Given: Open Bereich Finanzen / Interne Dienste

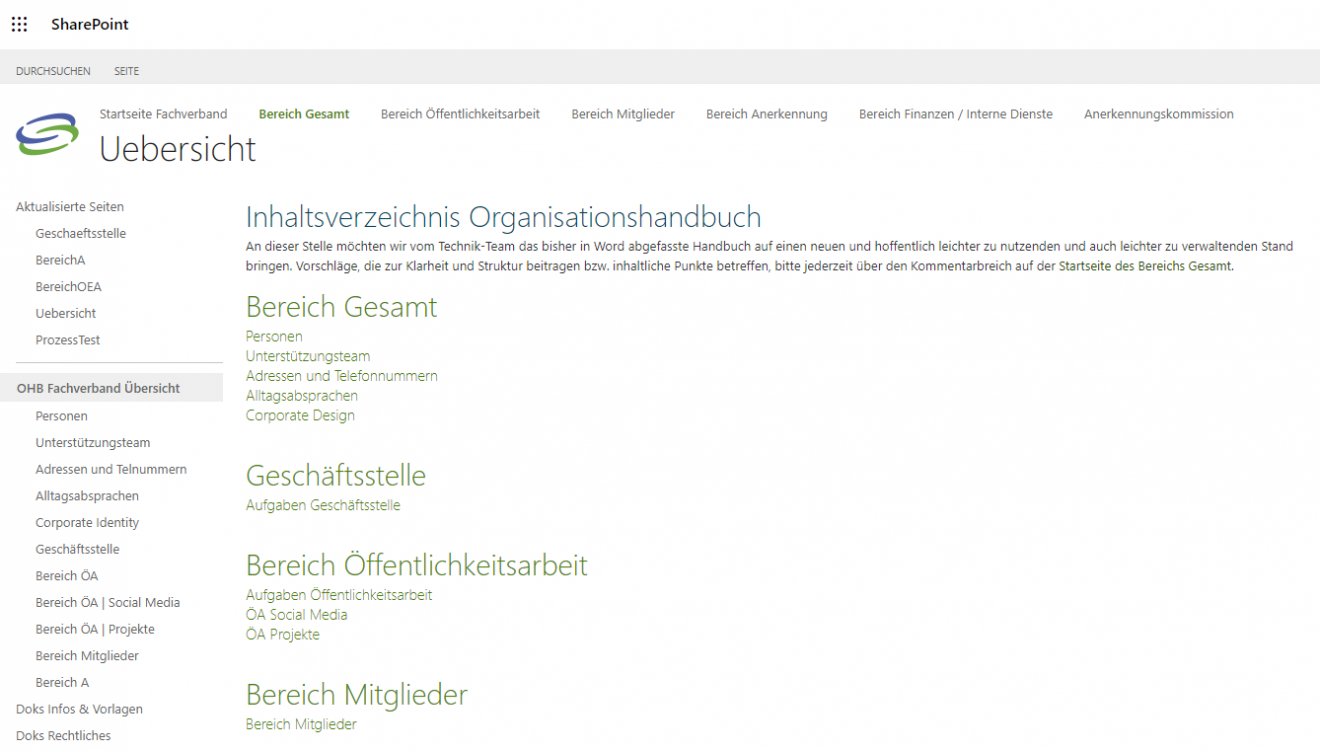Looking at the screenshot, I should click(x=956, y=114).
